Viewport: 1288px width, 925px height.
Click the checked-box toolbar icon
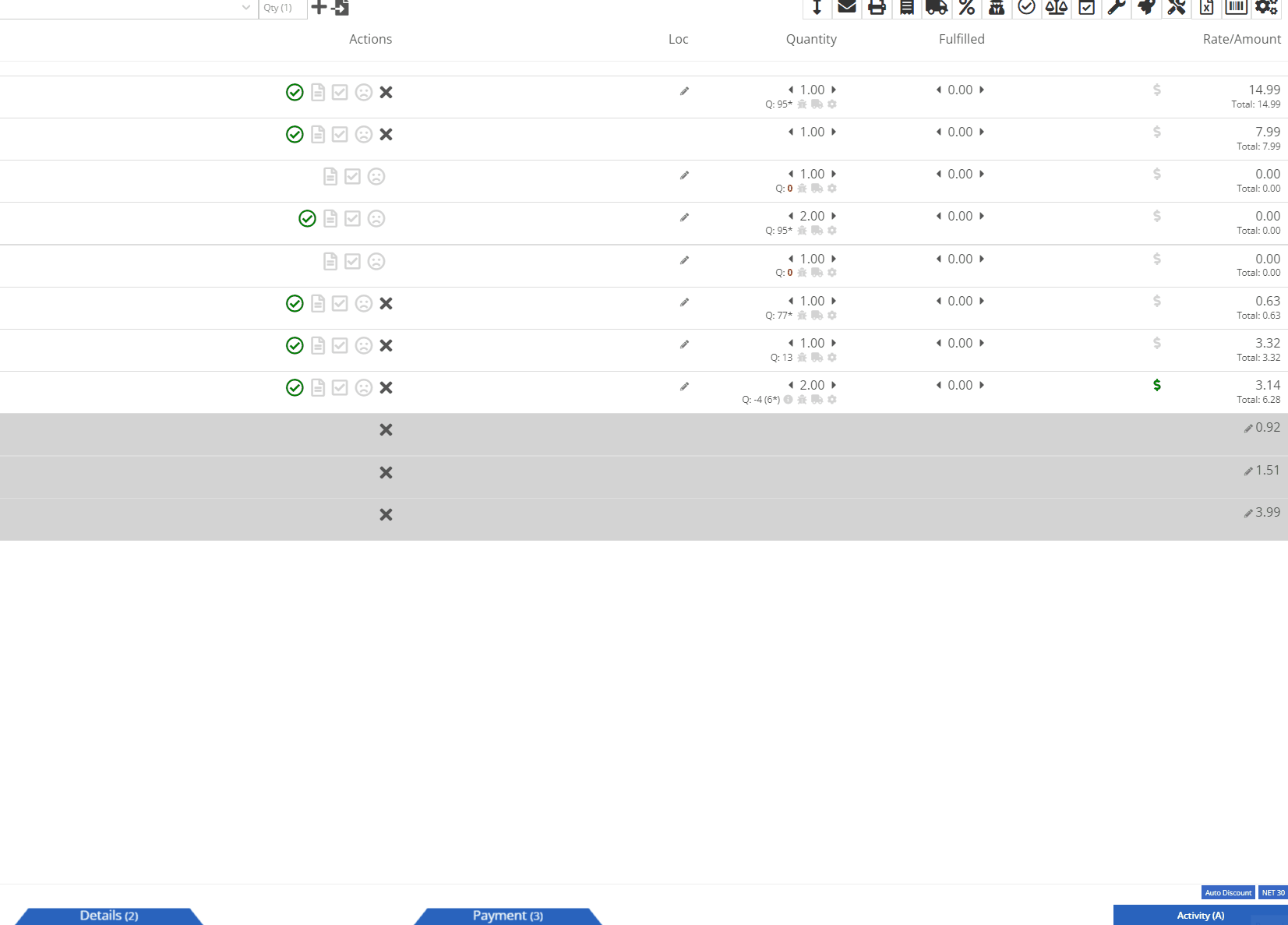[1087, 7]
